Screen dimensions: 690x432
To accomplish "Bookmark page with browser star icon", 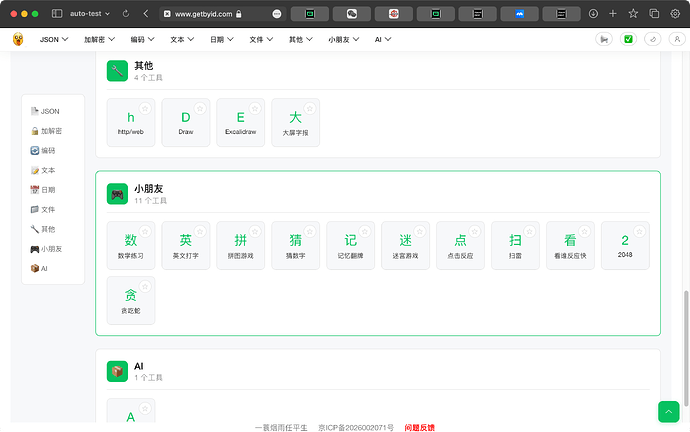I will [633, 14].
